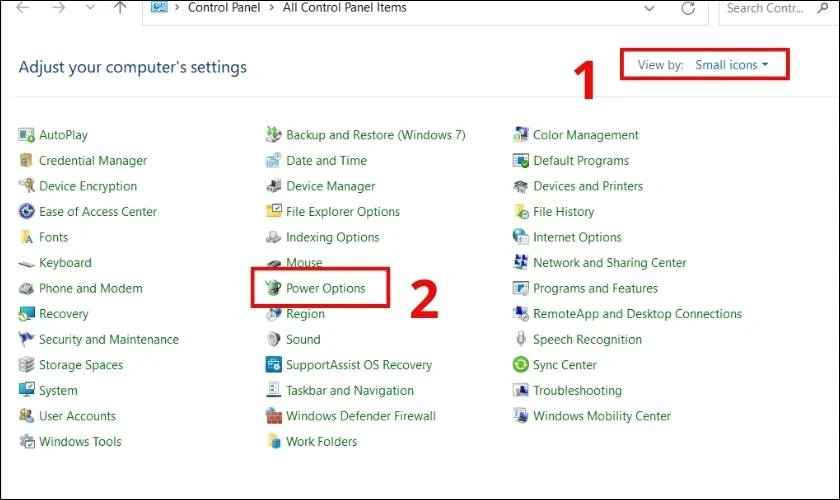Click the SupportAssist OS Recovery icon
This screenshot has height=500, width=840.
pos(274,364)
